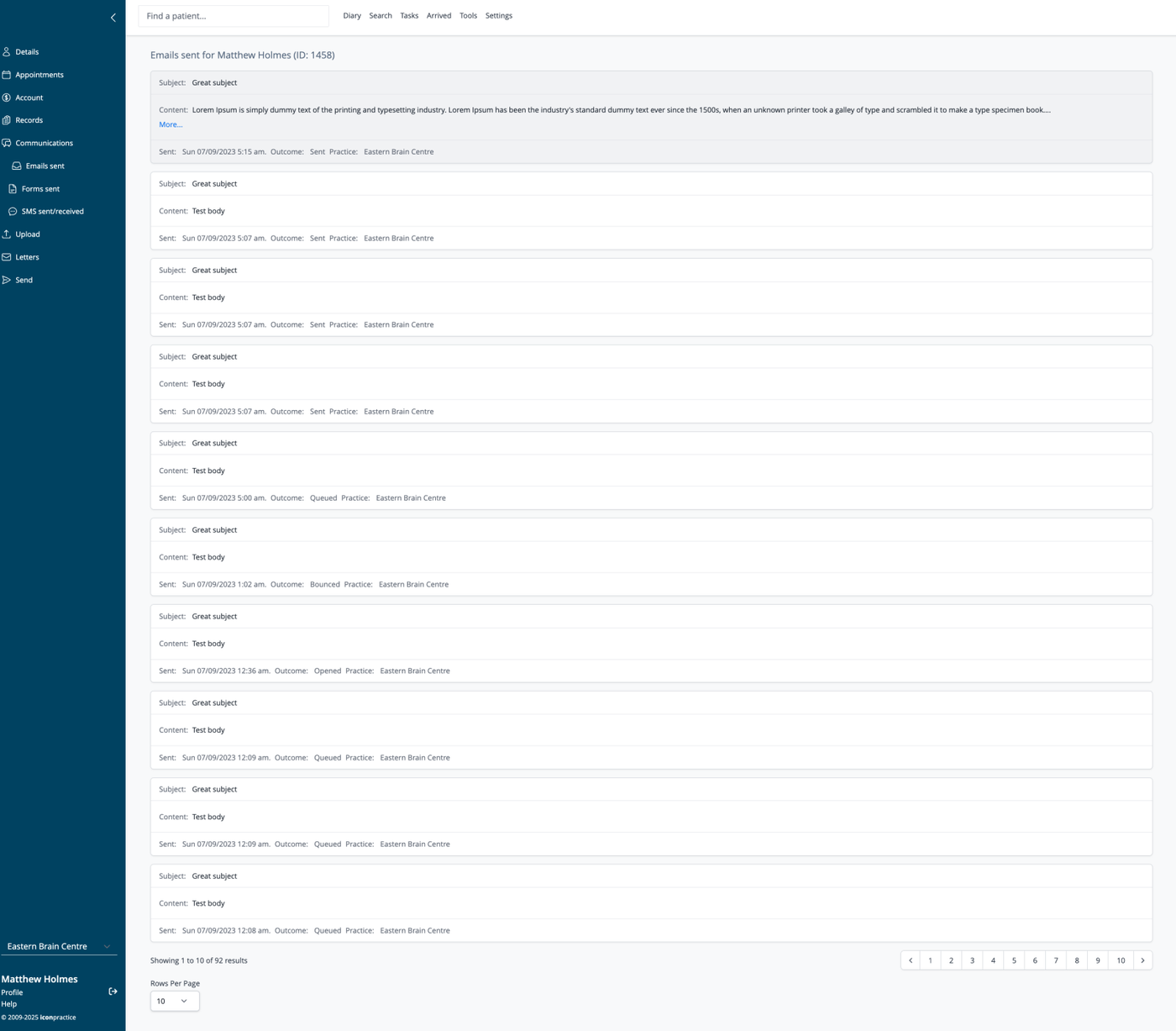Click the Records document icon
This screenshot has height=1031, width=1176.
[7, 120]
